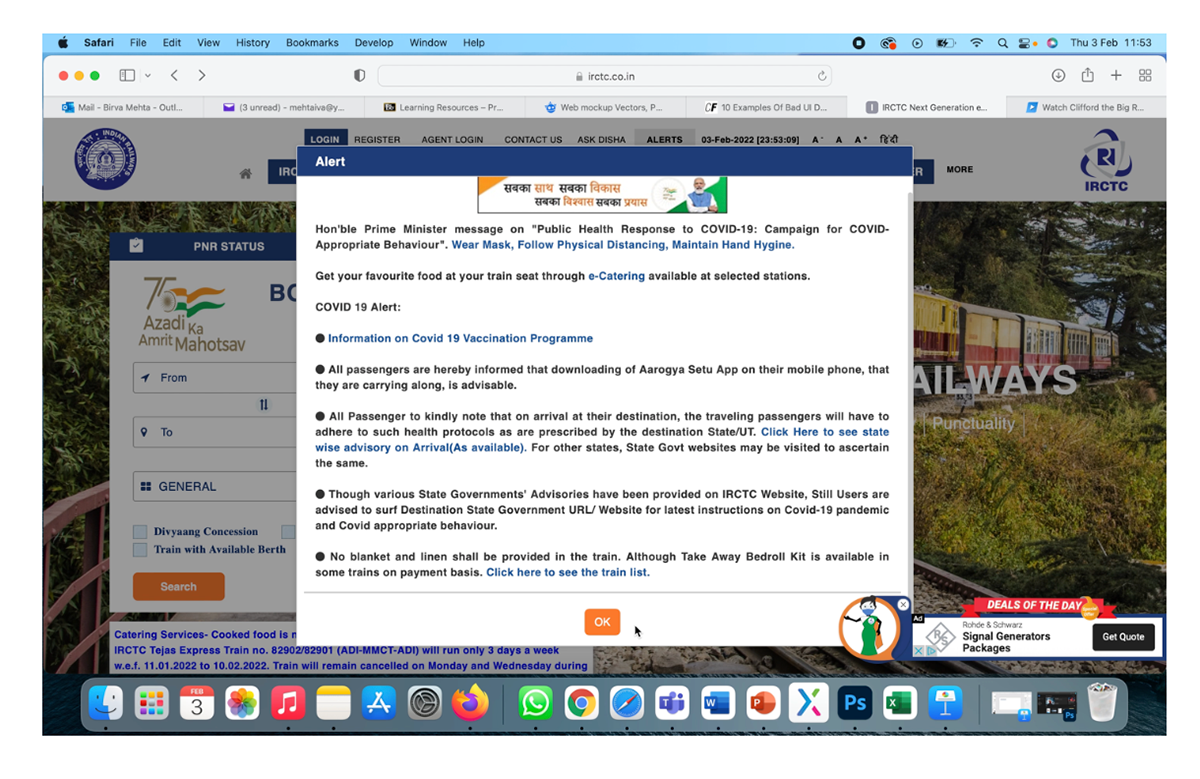Open the GENERAL quota dropdown
The width and height of the screenshot is (1200, 779).
tap(215, 486)
